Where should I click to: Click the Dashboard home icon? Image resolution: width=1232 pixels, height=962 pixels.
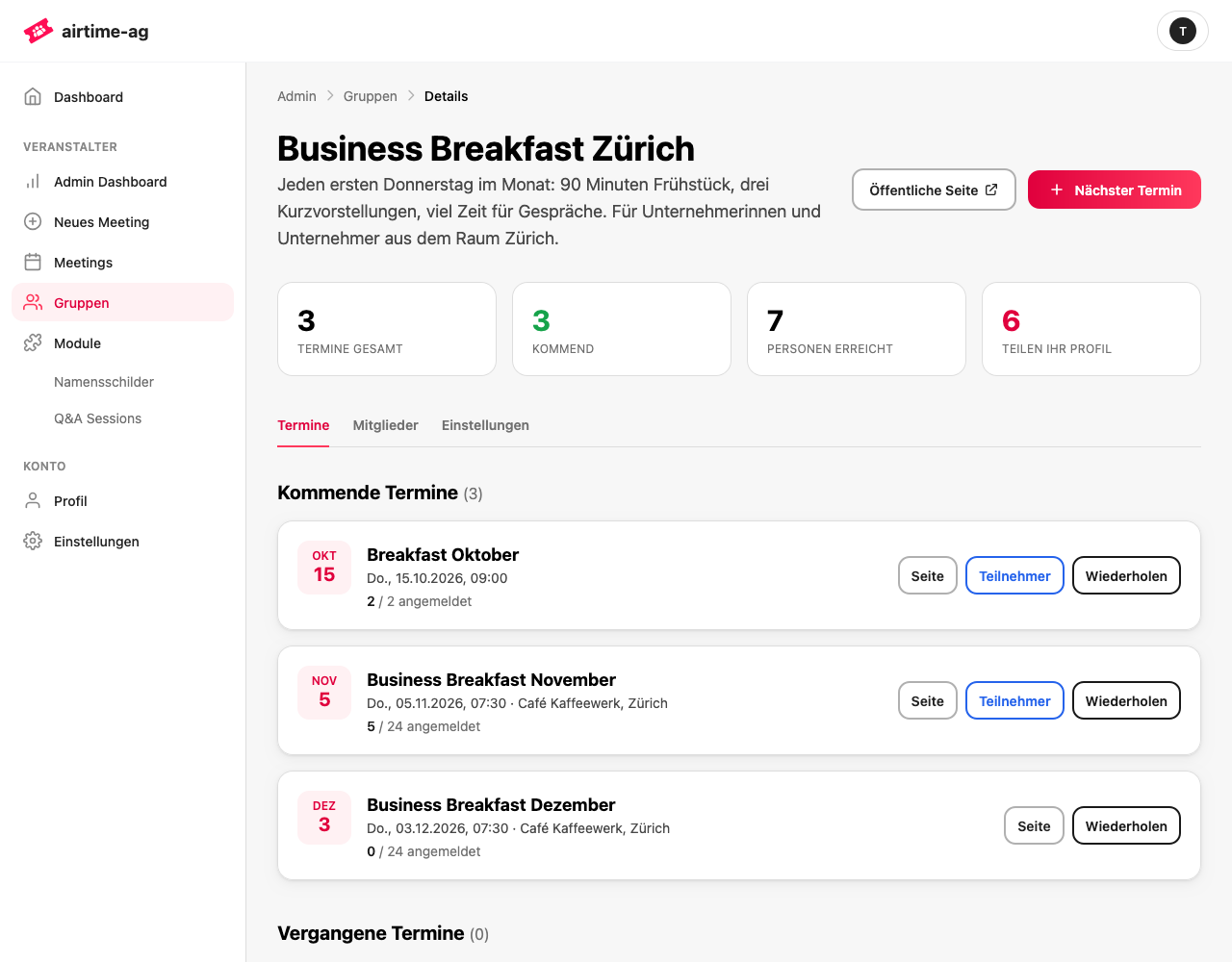(x=33, y=96)
